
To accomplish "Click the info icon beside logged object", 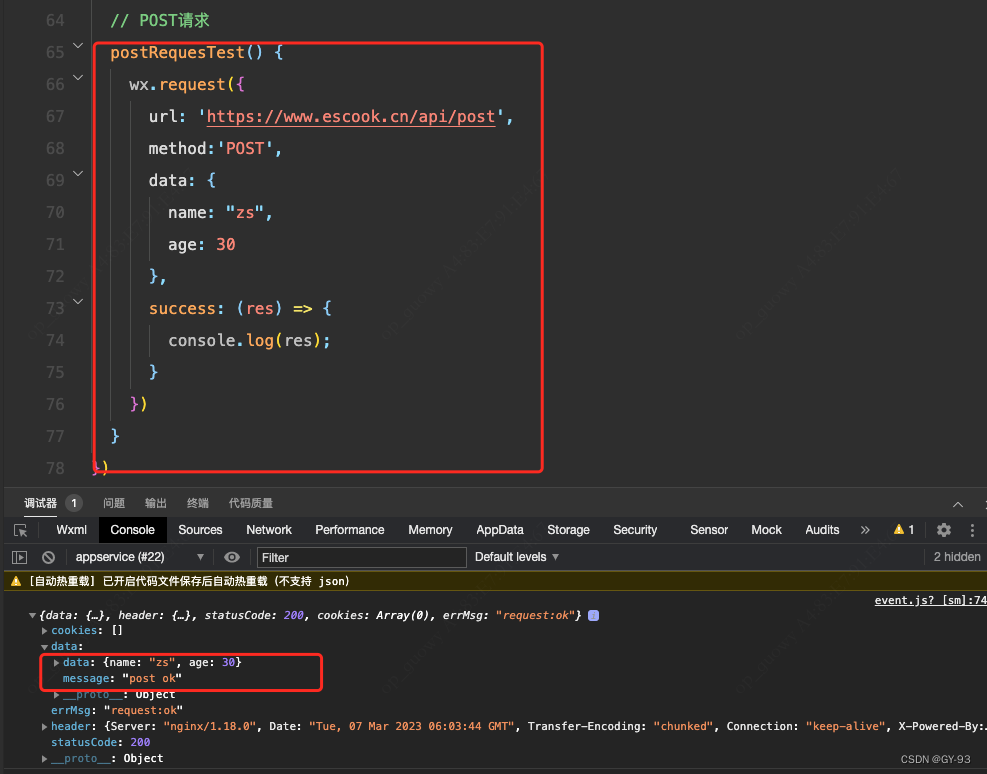I will click(x=593, y=615).
